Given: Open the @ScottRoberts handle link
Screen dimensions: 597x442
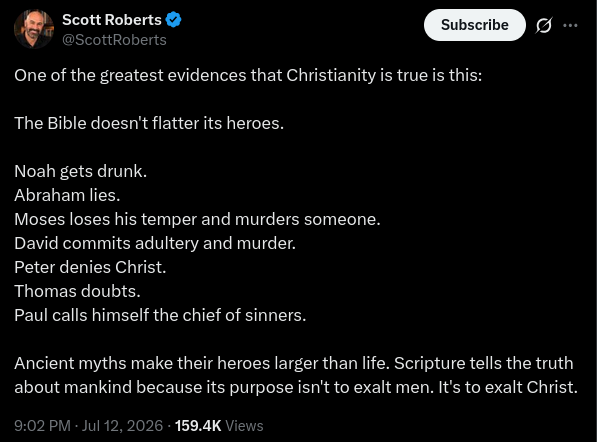Looking at the screenshot, I should (114, 40).
